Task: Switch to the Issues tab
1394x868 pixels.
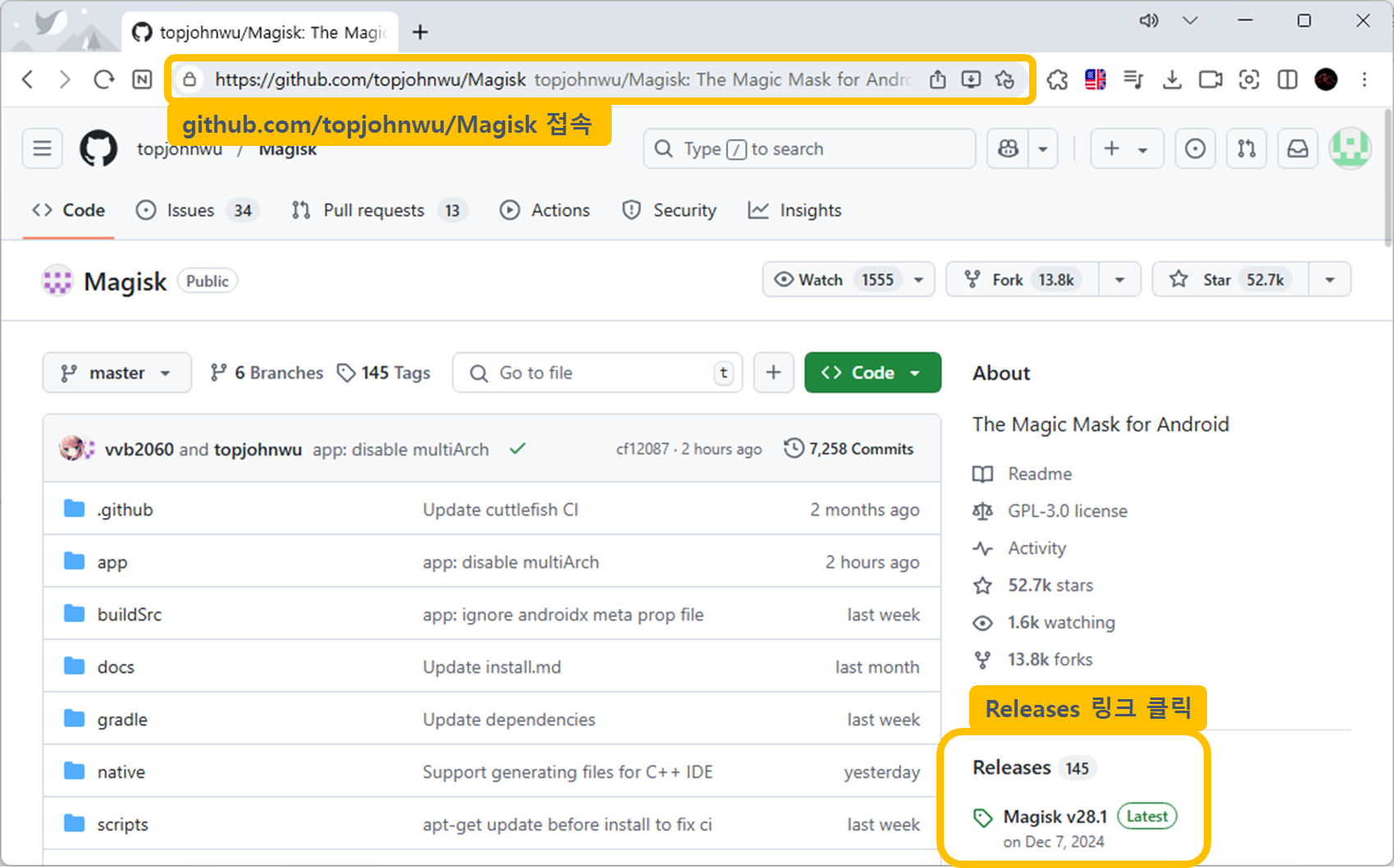Action: point(190,211)
